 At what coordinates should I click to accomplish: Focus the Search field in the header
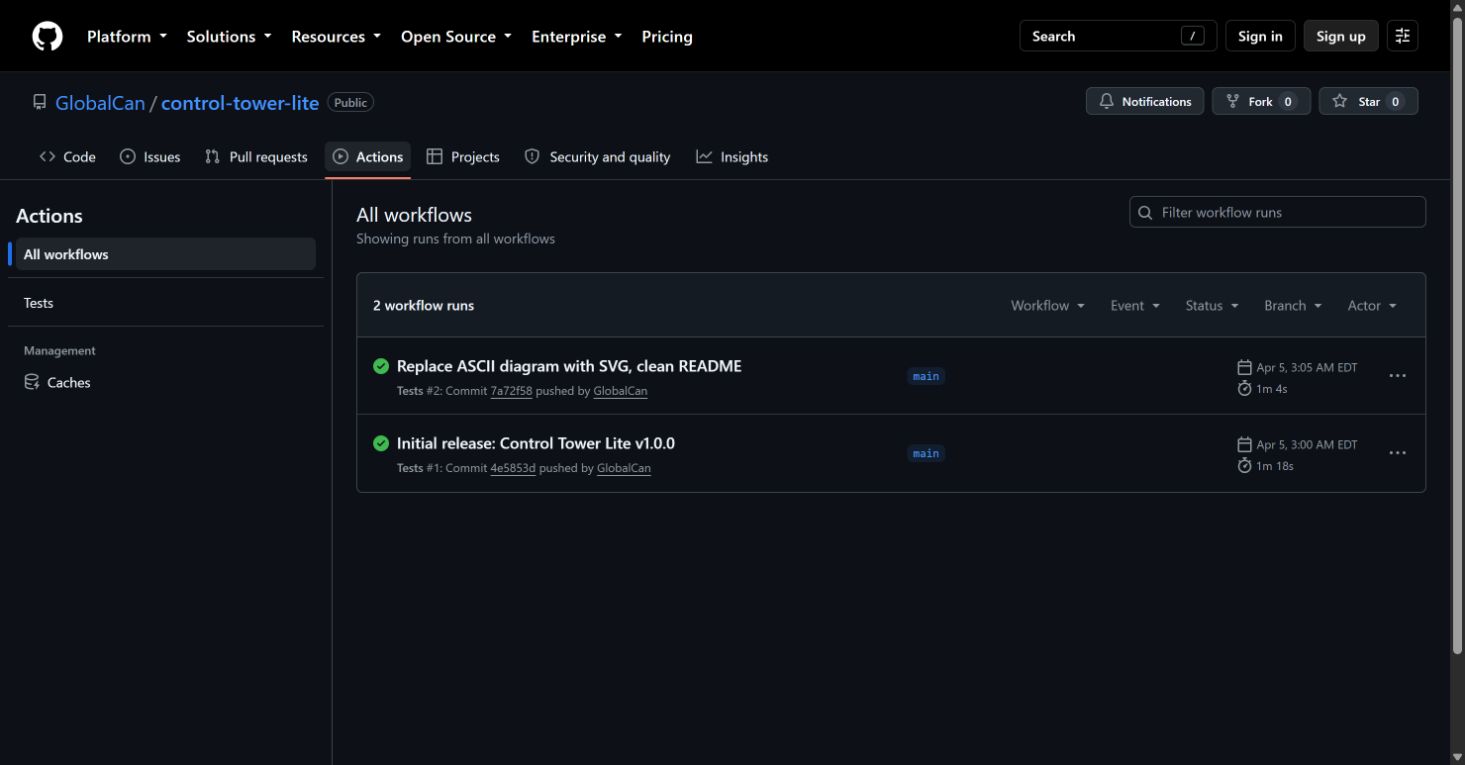(1118, 36)
